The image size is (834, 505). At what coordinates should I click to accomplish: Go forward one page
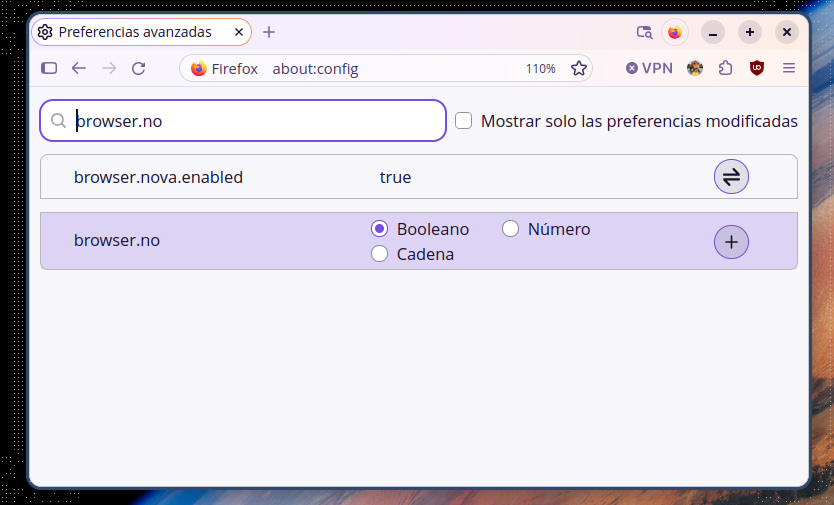109,68
